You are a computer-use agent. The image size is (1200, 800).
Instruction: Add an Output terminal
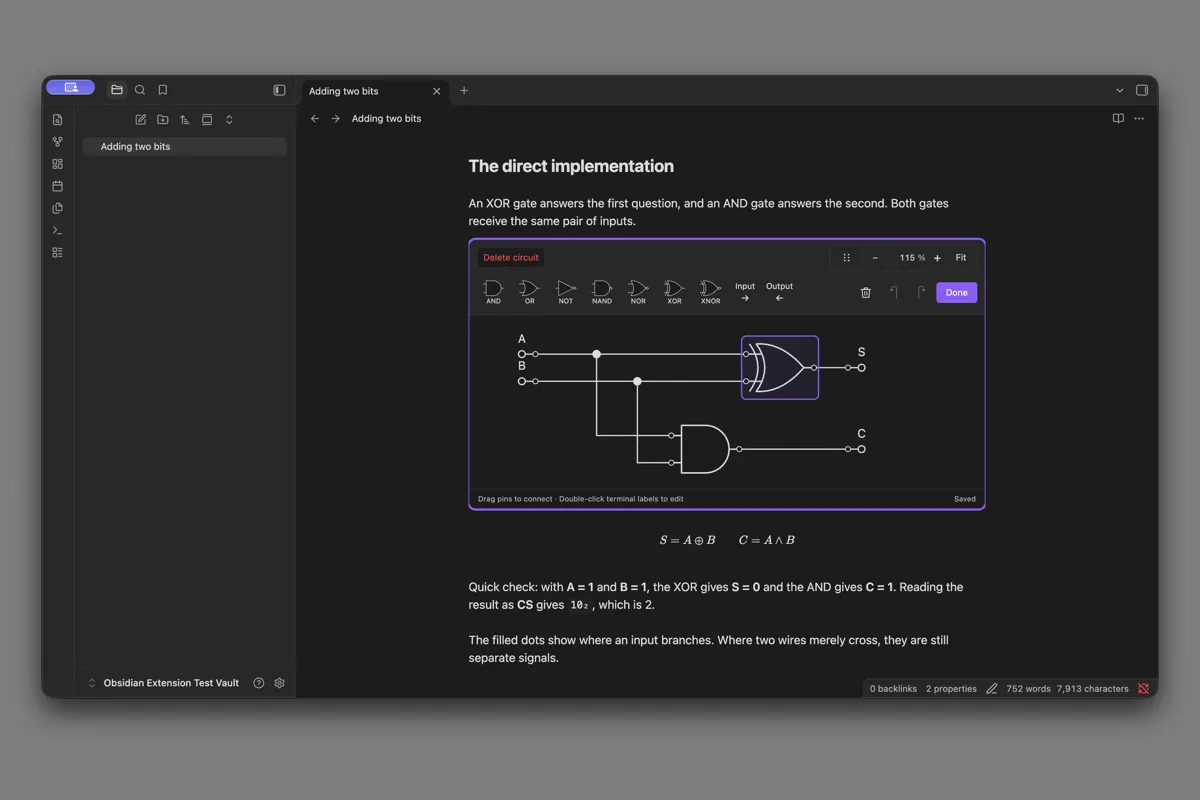tap(779, 292)
